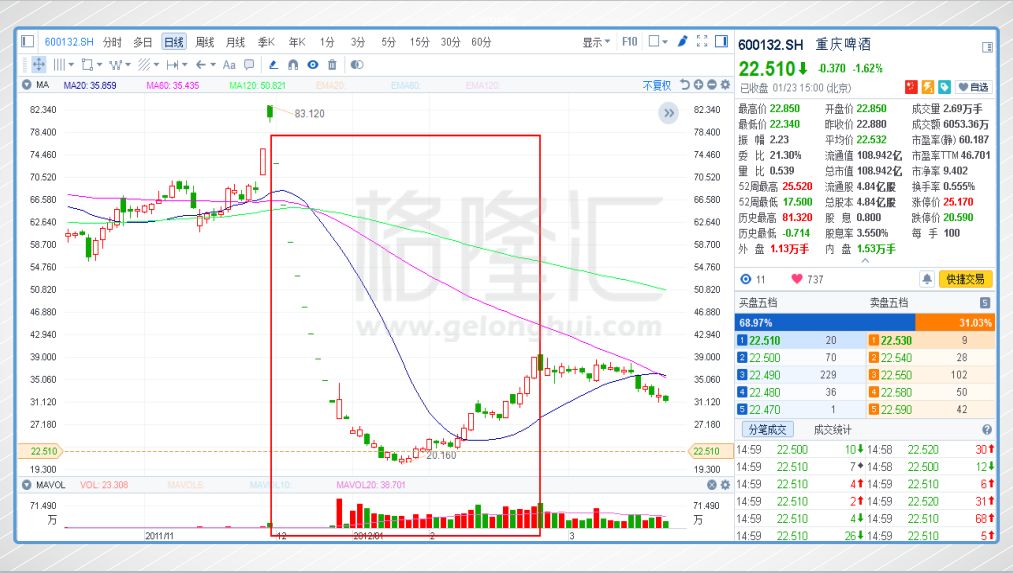This screenshot has height=573, width=1013.
Task: Switch to 月线 monthly chart
Action: (x=235, y=42)
